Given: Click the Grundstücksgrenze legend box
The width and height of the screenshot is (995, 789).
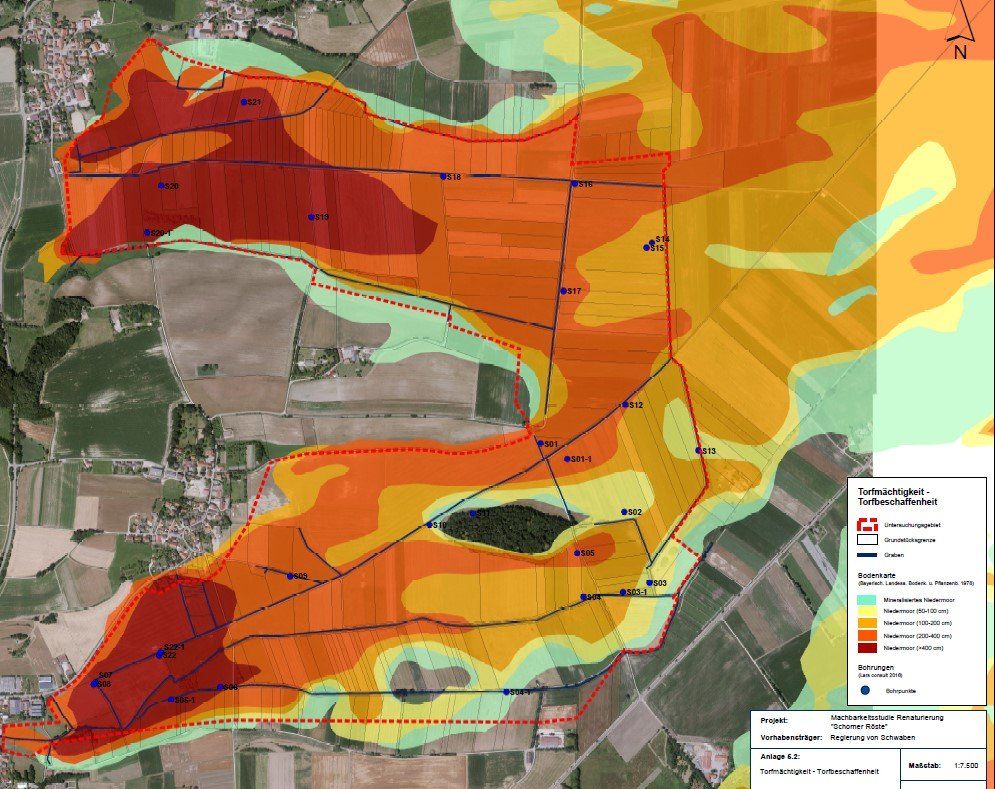Looking at the screenshot, I should [x=867, y=540].
